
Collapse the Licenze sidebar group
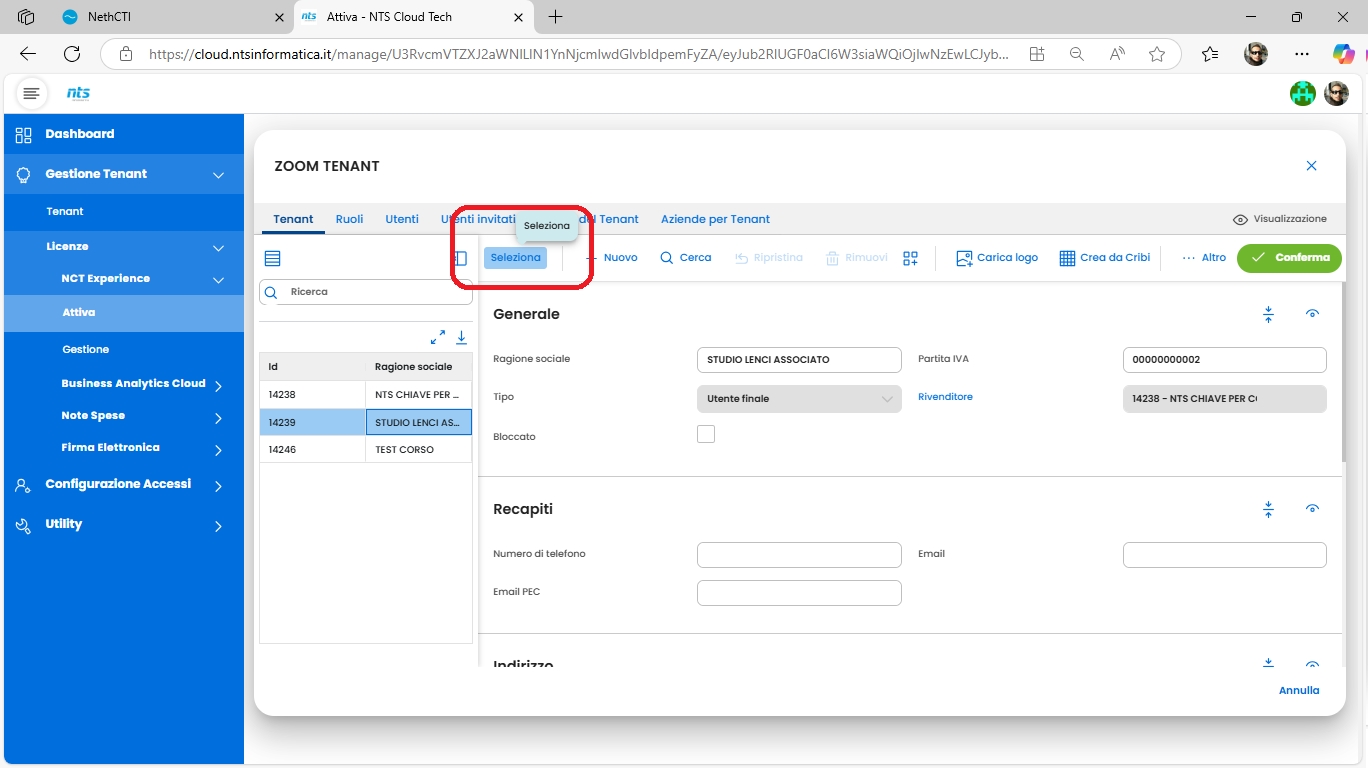(x=218, y=248)
